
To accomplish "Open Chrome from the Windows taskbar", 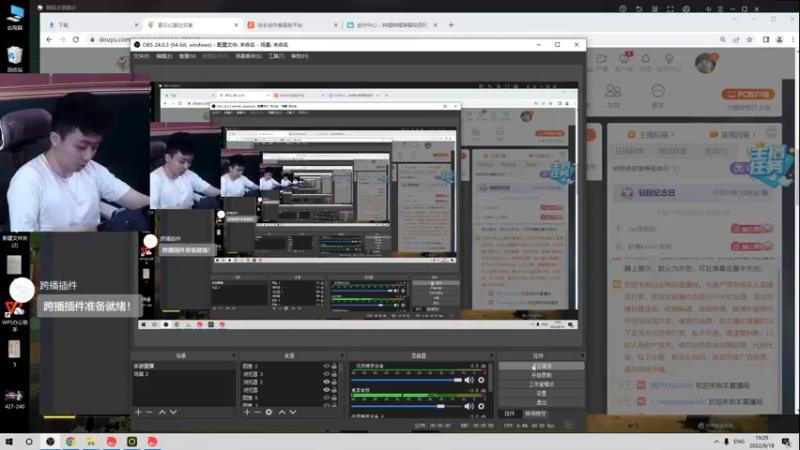I will 70,442.
